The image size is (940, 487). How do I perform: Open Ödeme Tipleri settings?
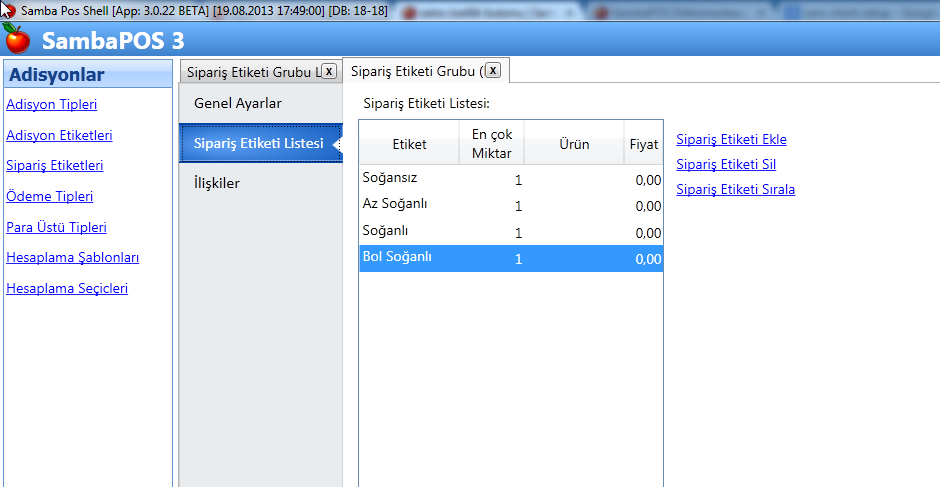(50, 197)
